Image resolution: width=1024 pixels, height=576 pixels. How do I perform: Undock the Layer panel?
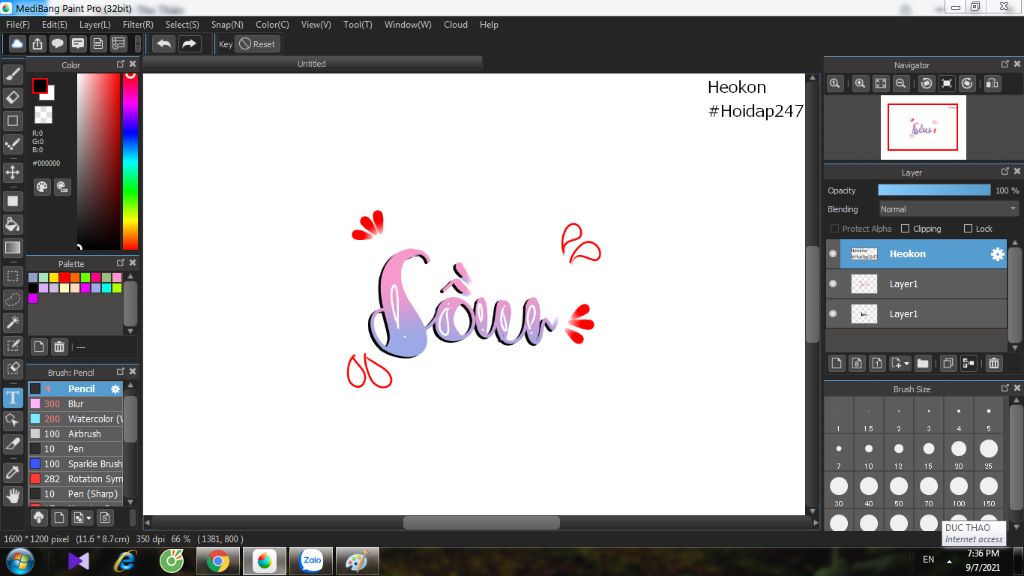1004,171
